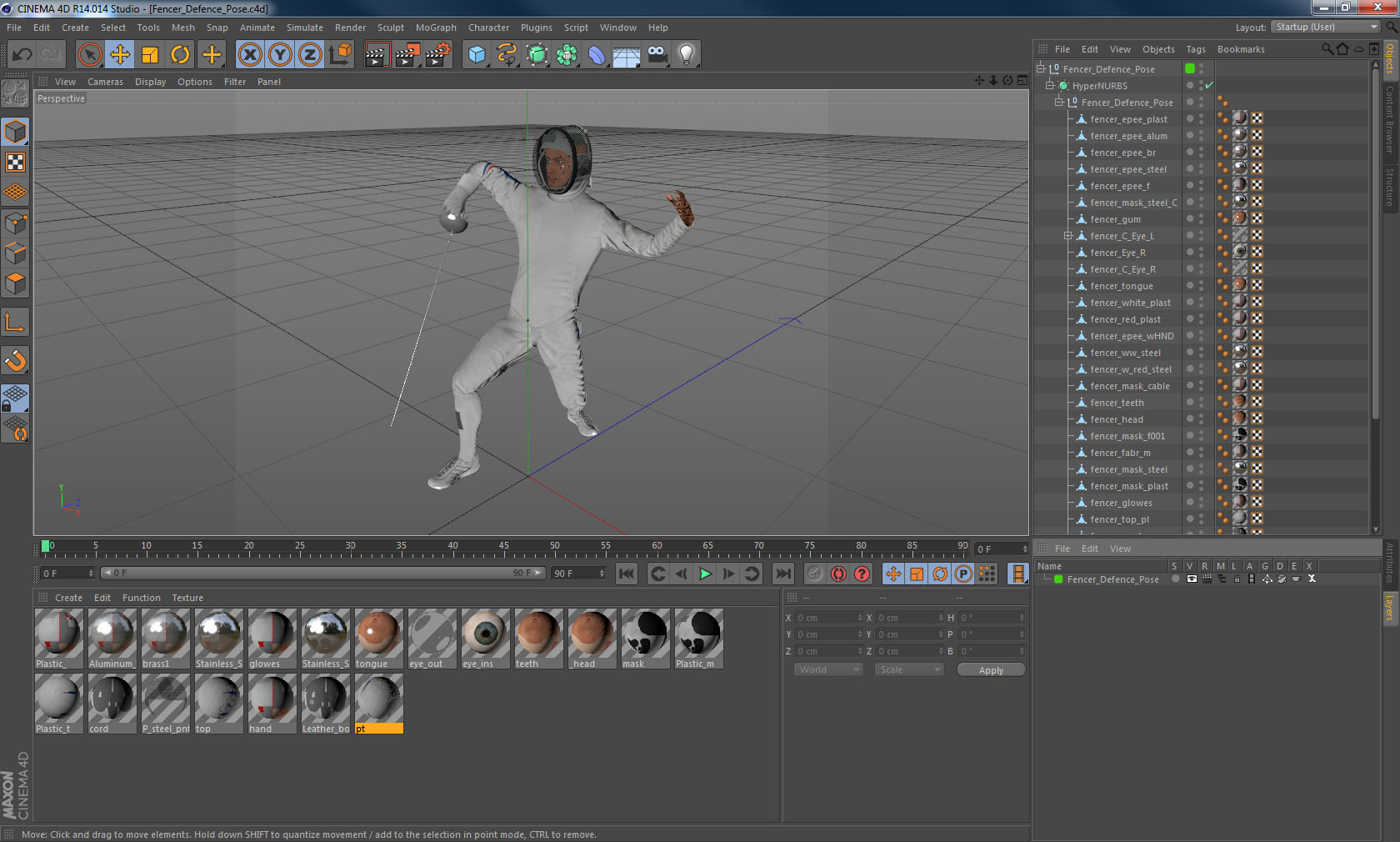
Task: Switch to Polygons mode
Action: click(x=16, y=283)
